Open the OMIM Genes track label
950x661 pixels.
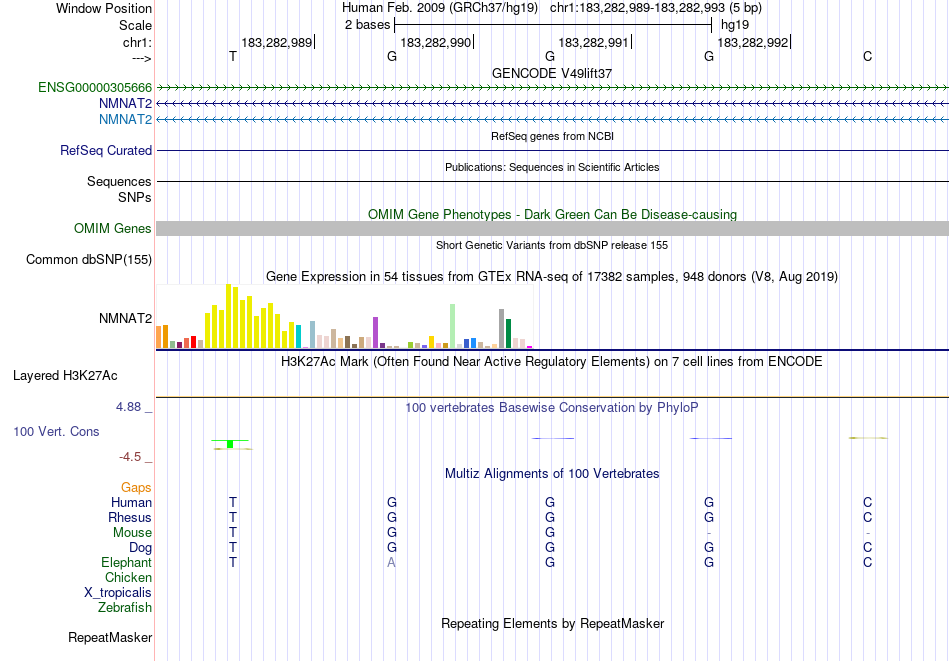(113, 228)
